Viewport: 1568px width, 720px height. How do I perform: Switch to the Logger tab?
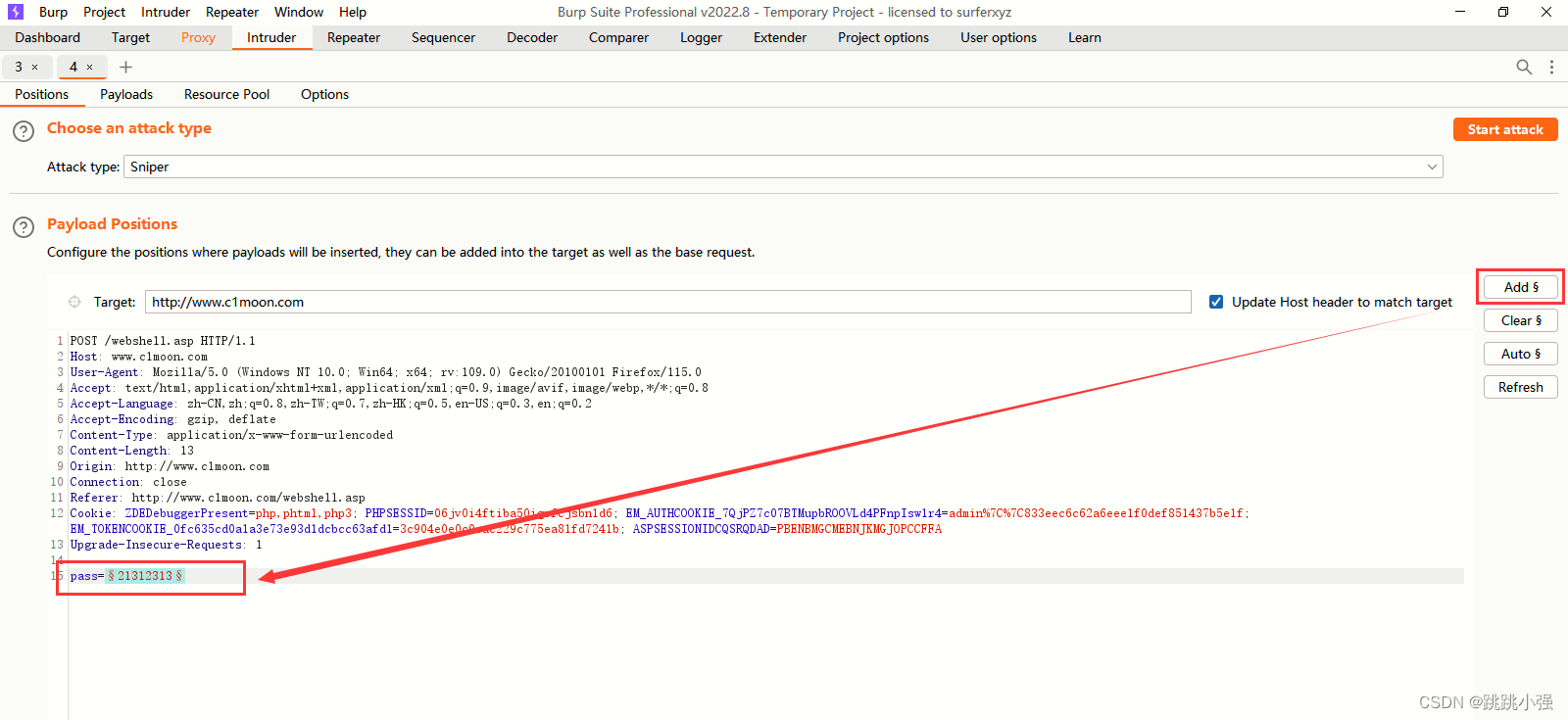pyautogui.click(x=701, y=37)
